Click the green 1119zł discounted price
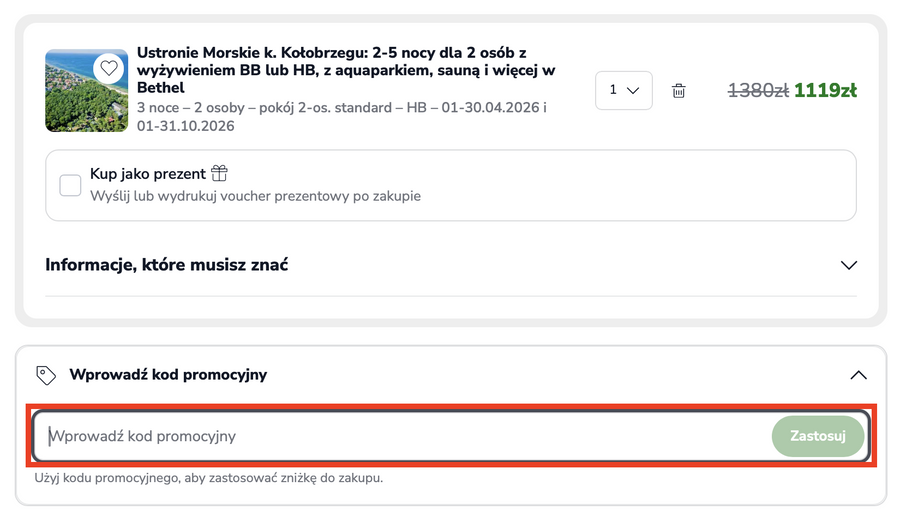 click(825, 91)
